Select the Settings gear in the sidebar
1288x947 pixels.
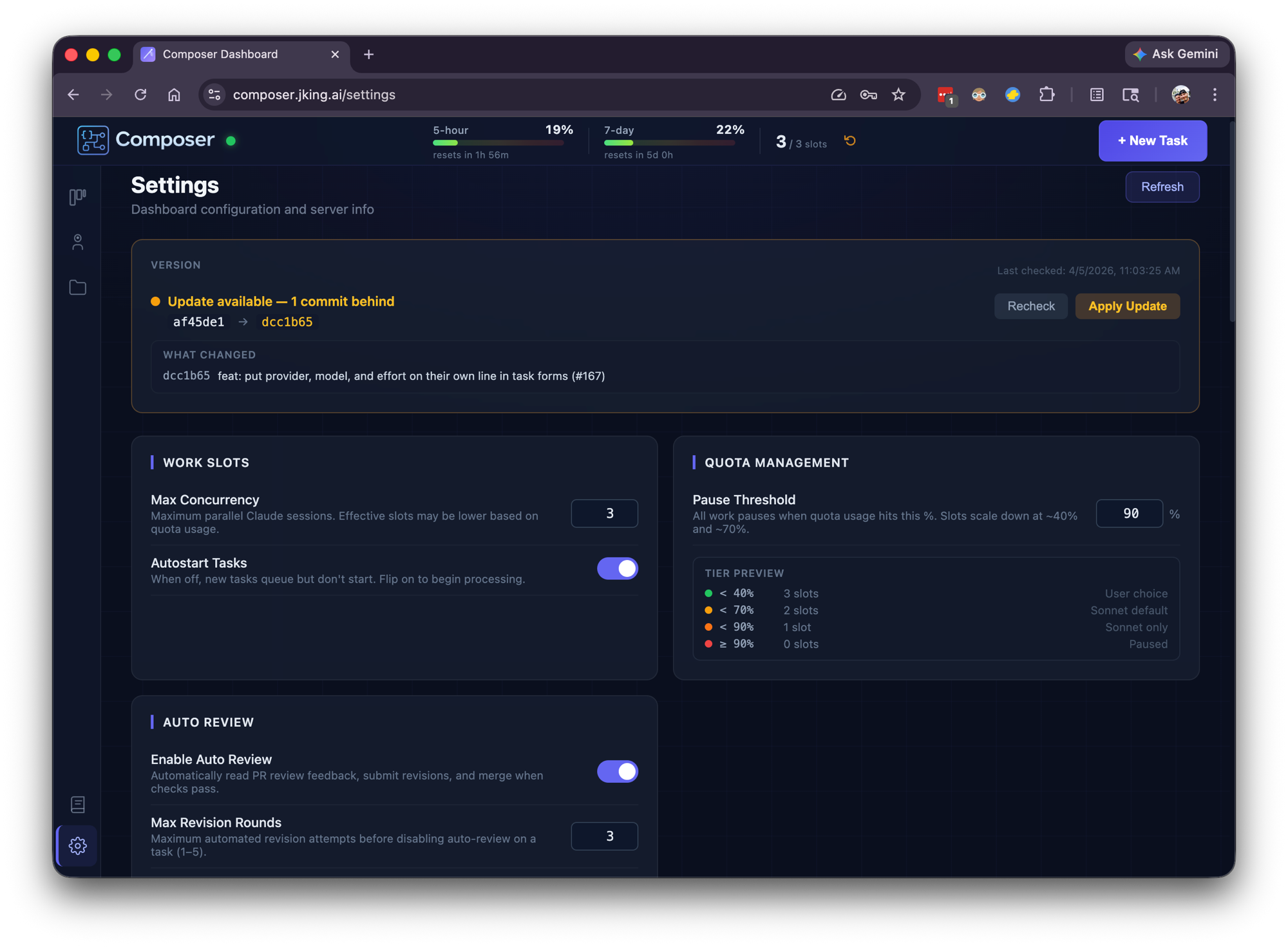coord(77,845)
